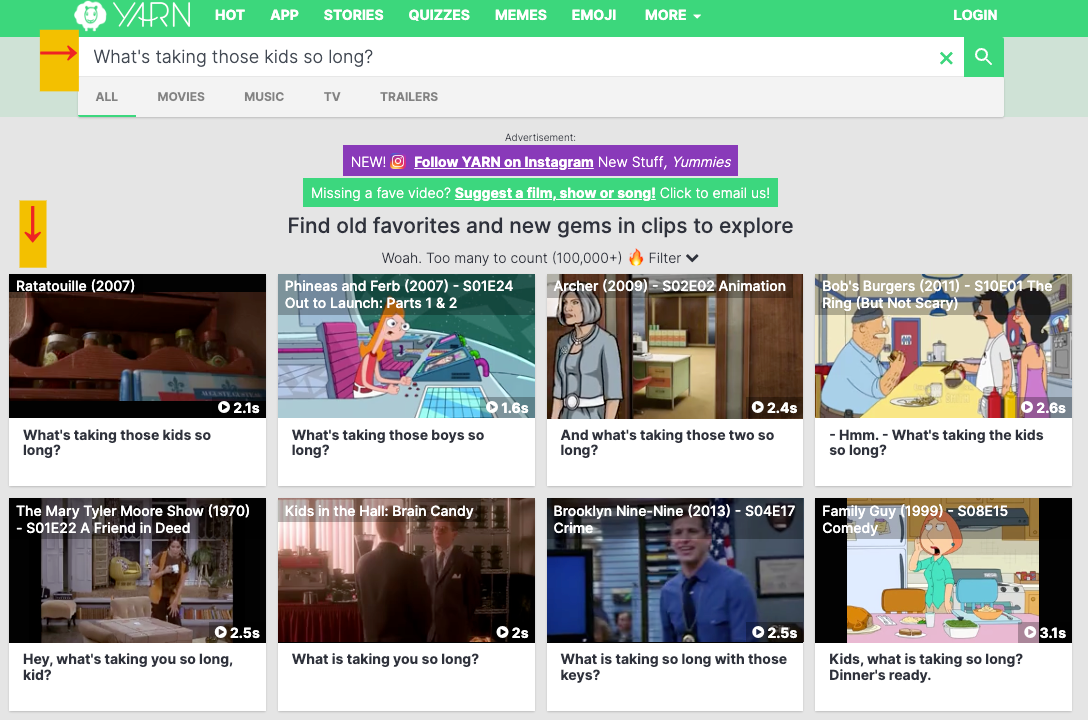Click caption "What is taking you so long?"

click(385, 659)
